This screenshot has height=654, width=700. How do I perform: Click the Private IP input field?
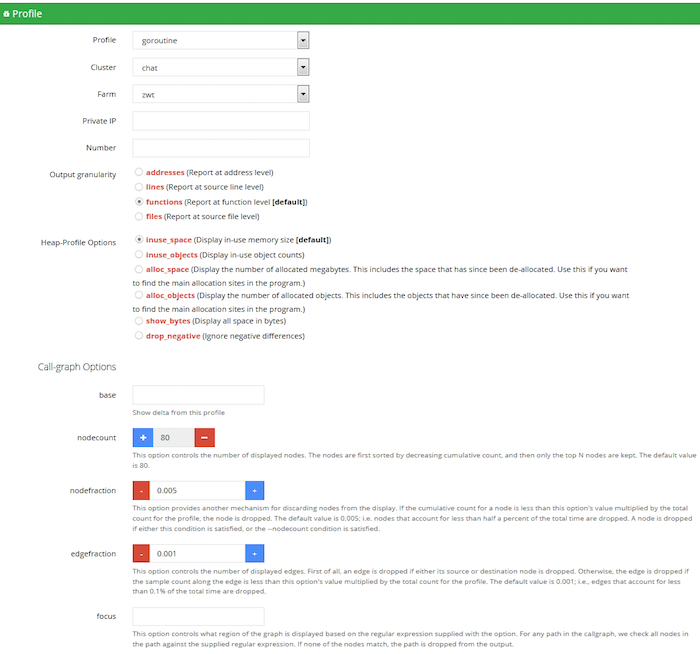[x=220, y=121]
